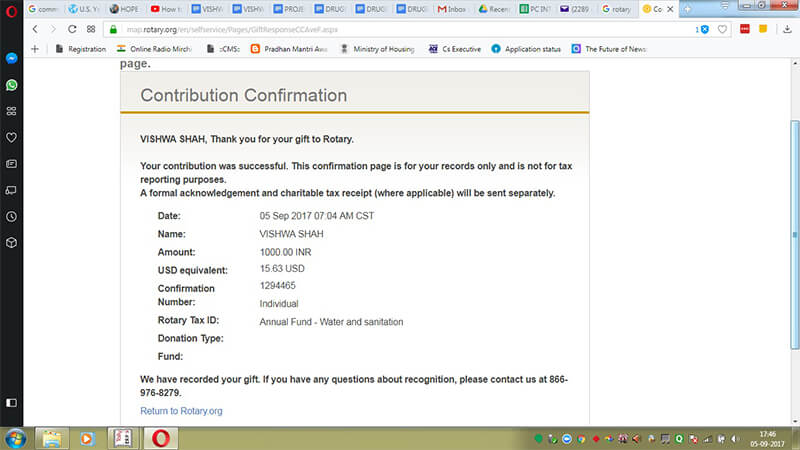The width and height of the screenshot is (800, 450).
Task: Open the Opera main menu logo
Action: click(x=11, y=10)
